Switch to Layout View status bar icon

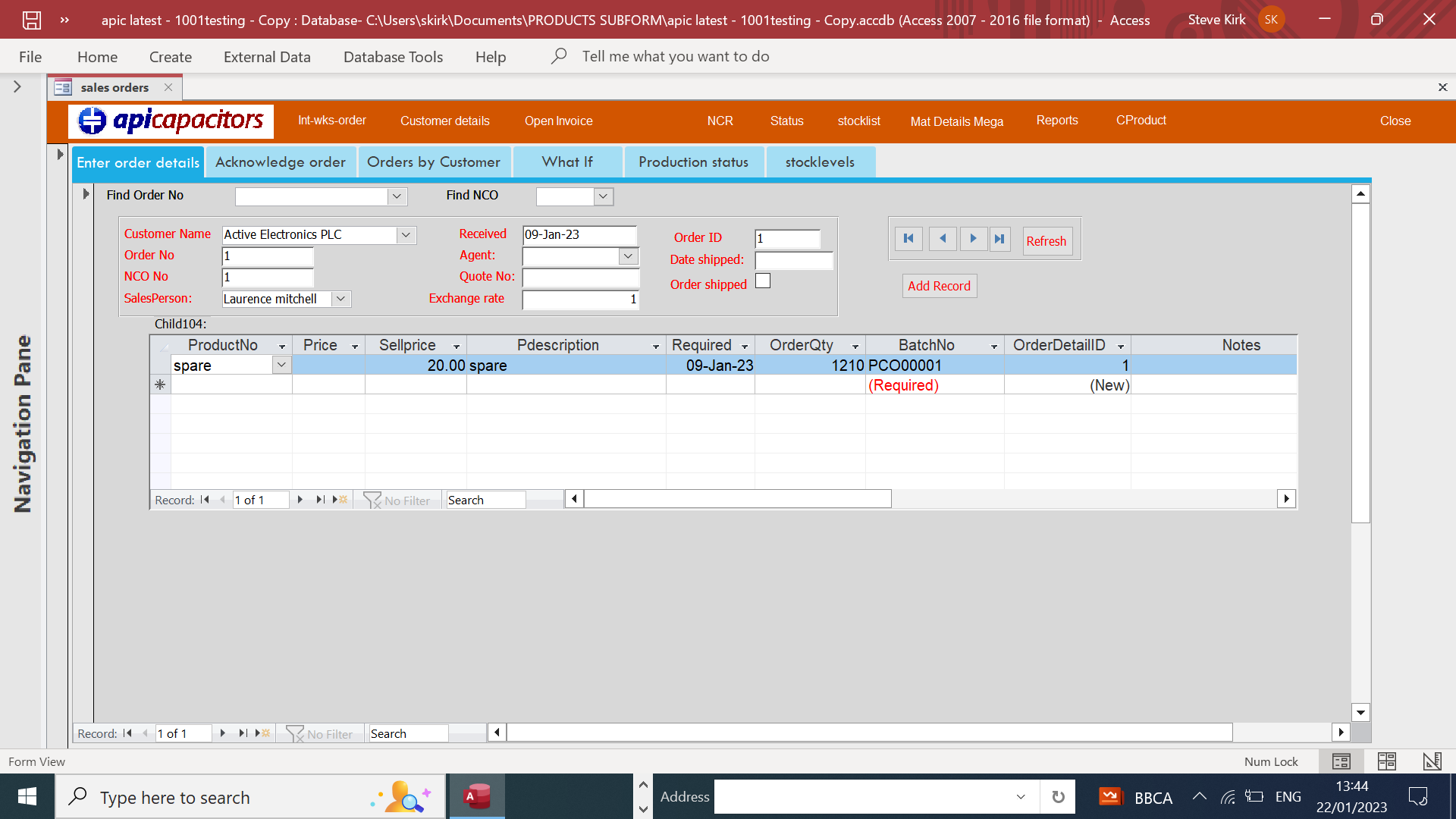click(1387, 761)
